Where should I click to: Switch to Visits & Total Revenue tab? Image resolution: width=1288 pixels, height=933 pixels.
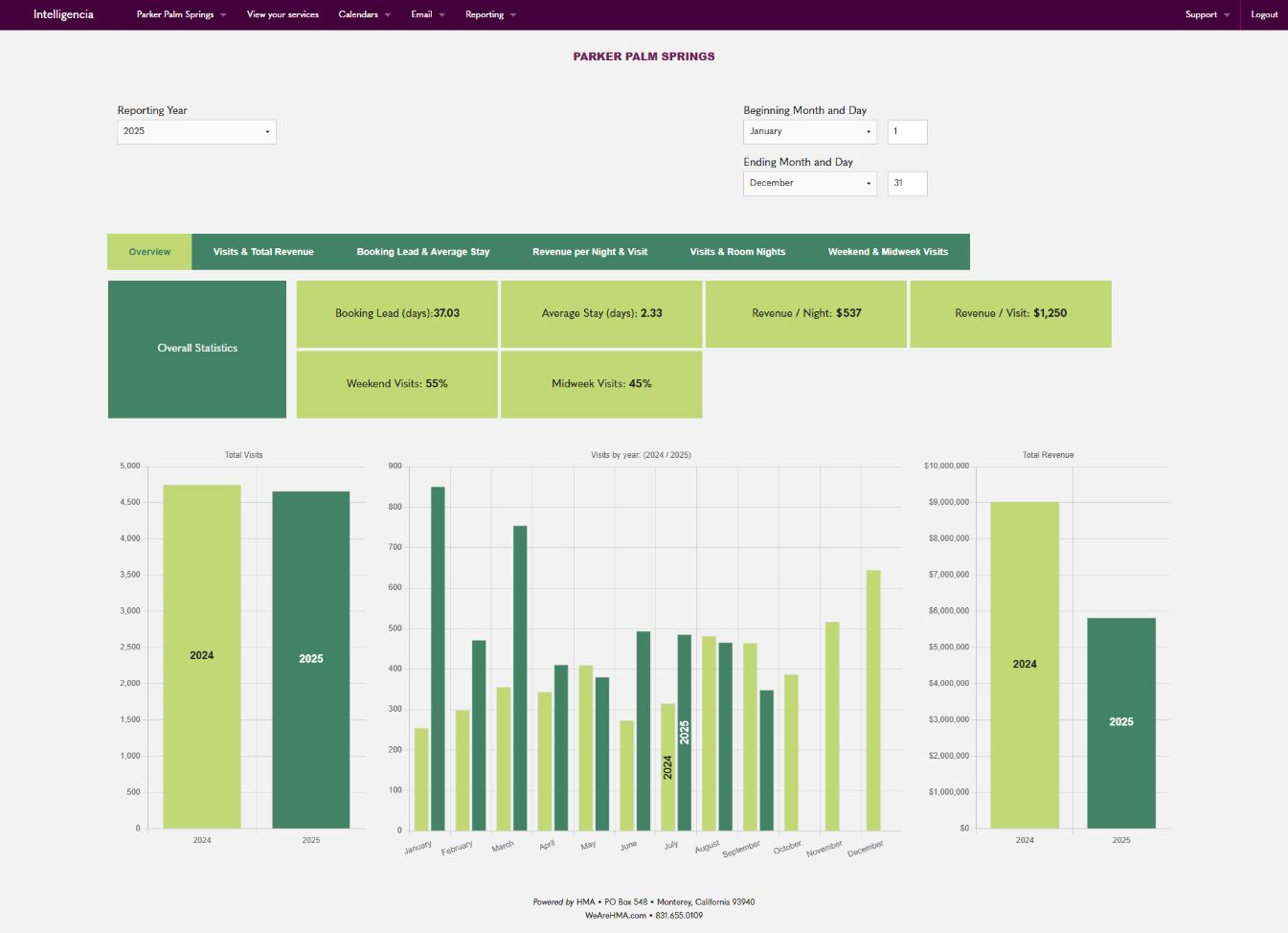click(x=263, y=252)
